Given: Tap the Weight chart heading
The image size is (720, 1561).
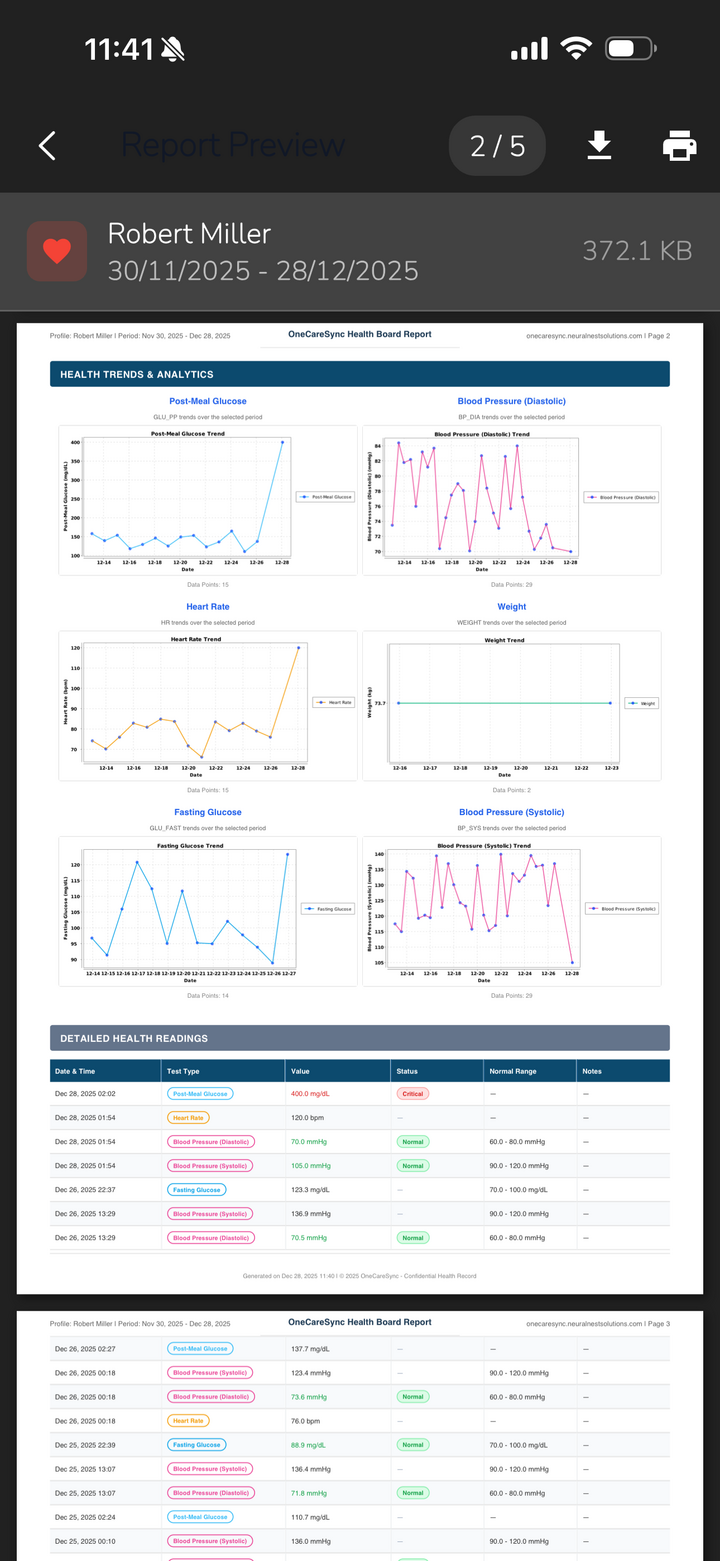Looking at the screenshot, I should point(512,607).
